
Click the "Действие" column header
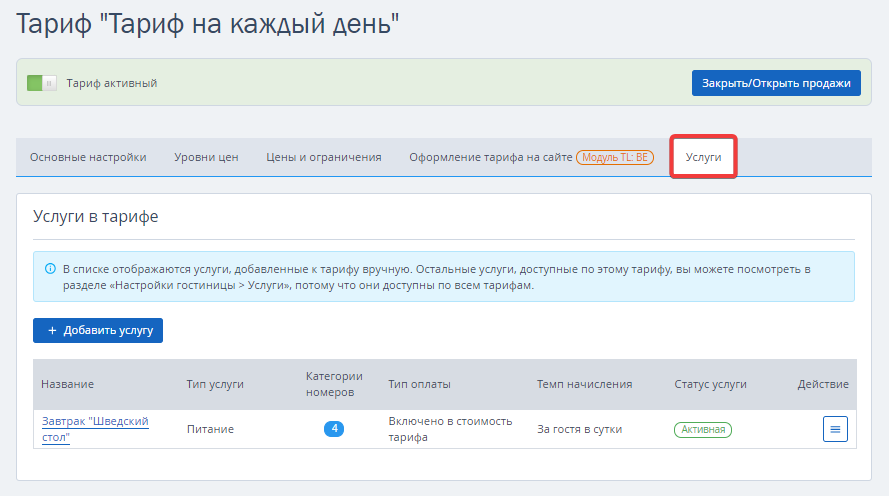823,384
